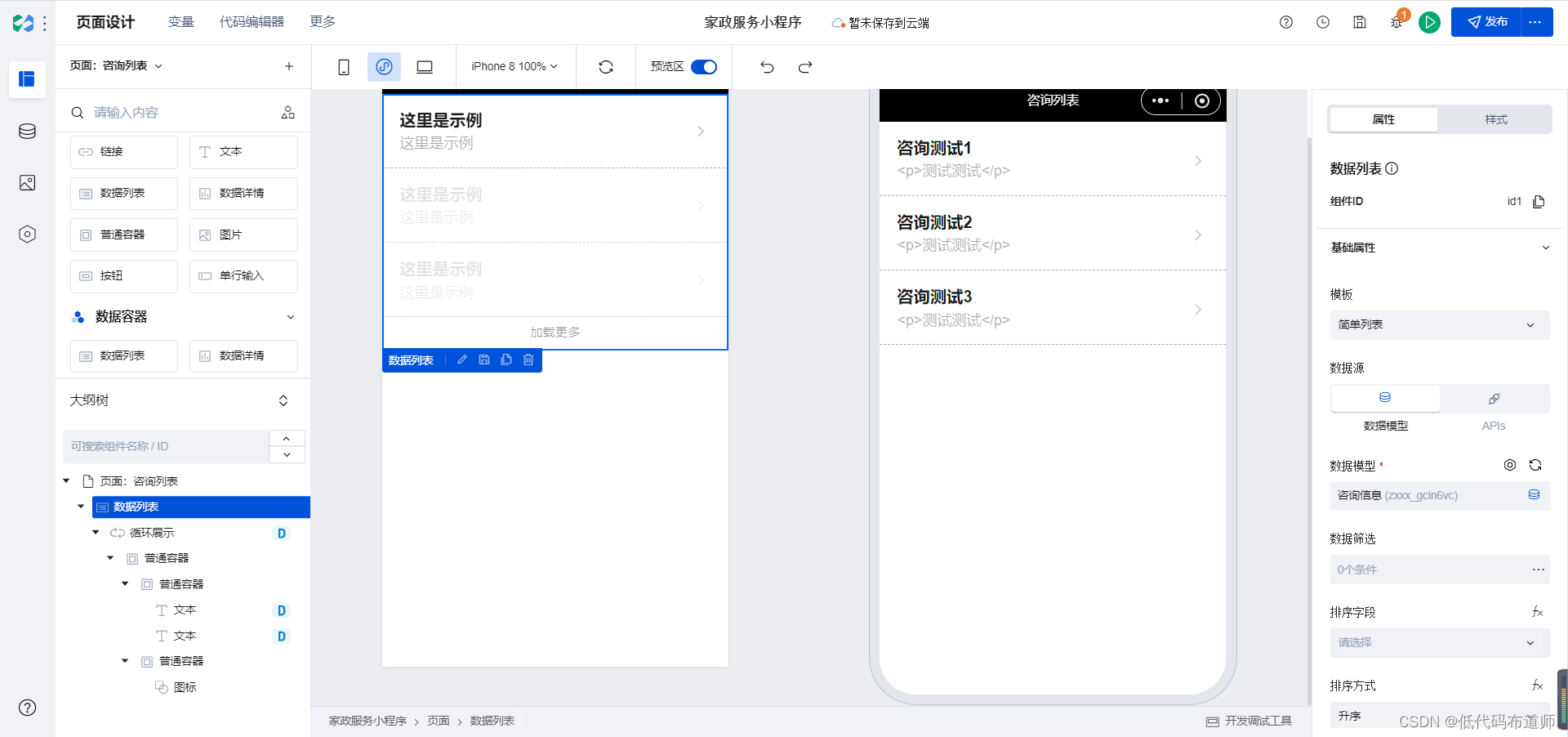1568x737 pixels.
Task: Open the 数据筛选 0个条件 field
Action: click(x=1439, y=569)
